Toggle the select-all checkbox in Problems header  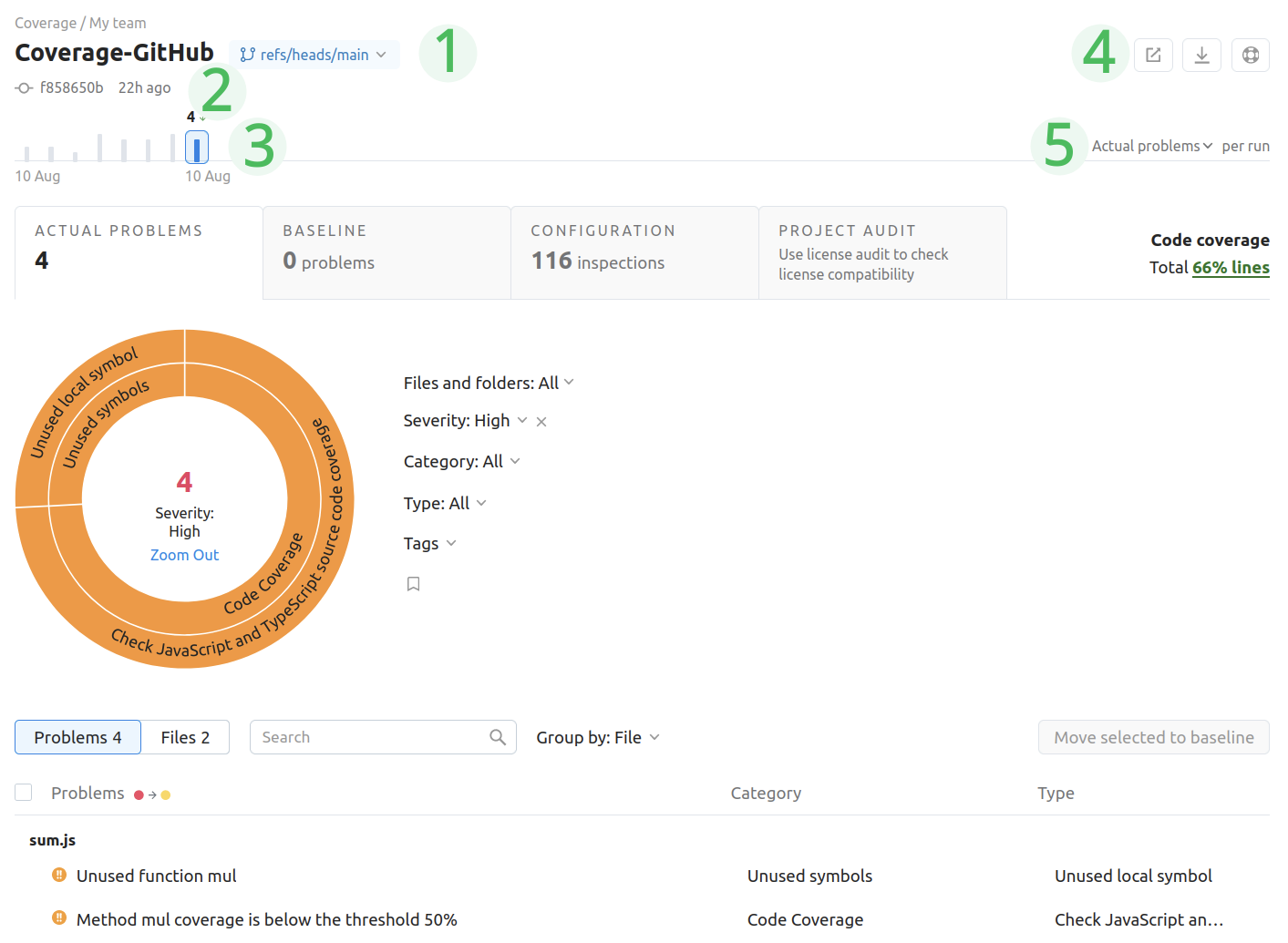point(23,792)
